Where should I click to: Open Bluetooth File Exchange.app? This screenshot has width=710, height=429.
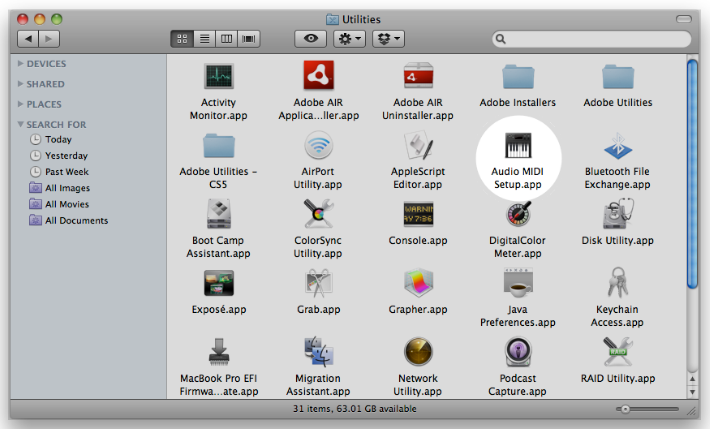(x=617, y=149)
